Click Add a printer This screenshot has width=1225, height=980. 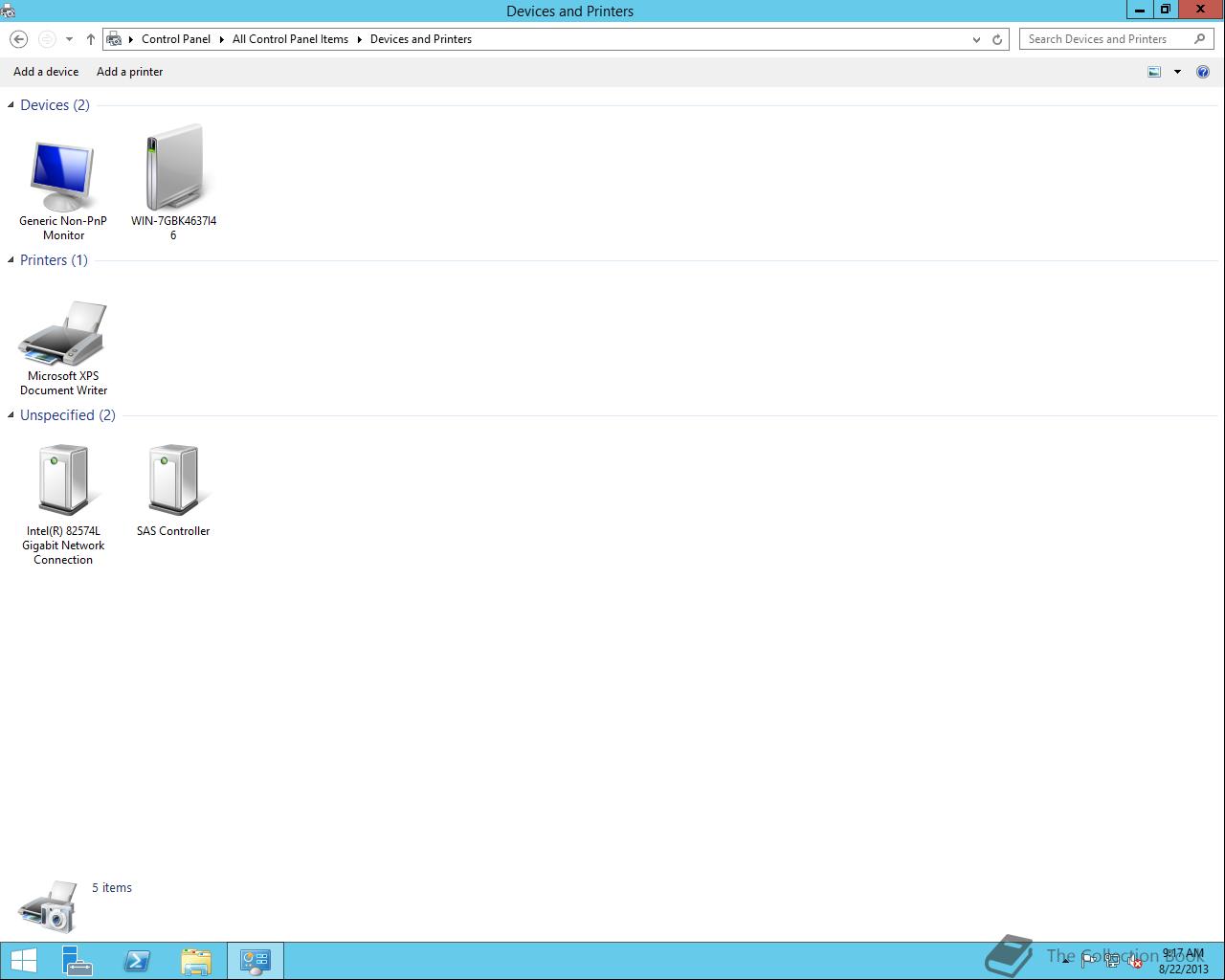(129, 72)
